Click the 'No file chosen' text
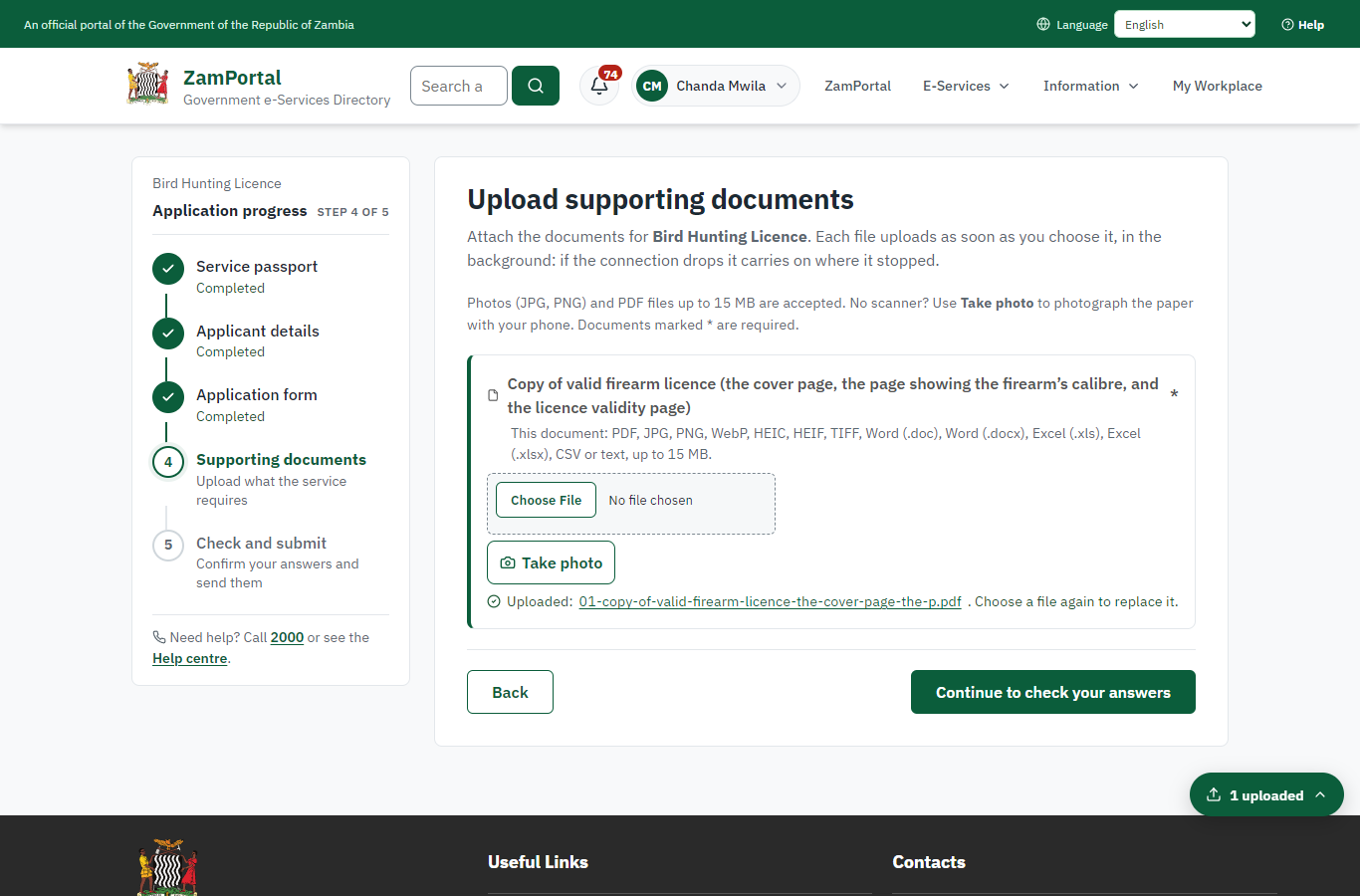Viewport: 1360px width, 896px height. tap(650, 500)
